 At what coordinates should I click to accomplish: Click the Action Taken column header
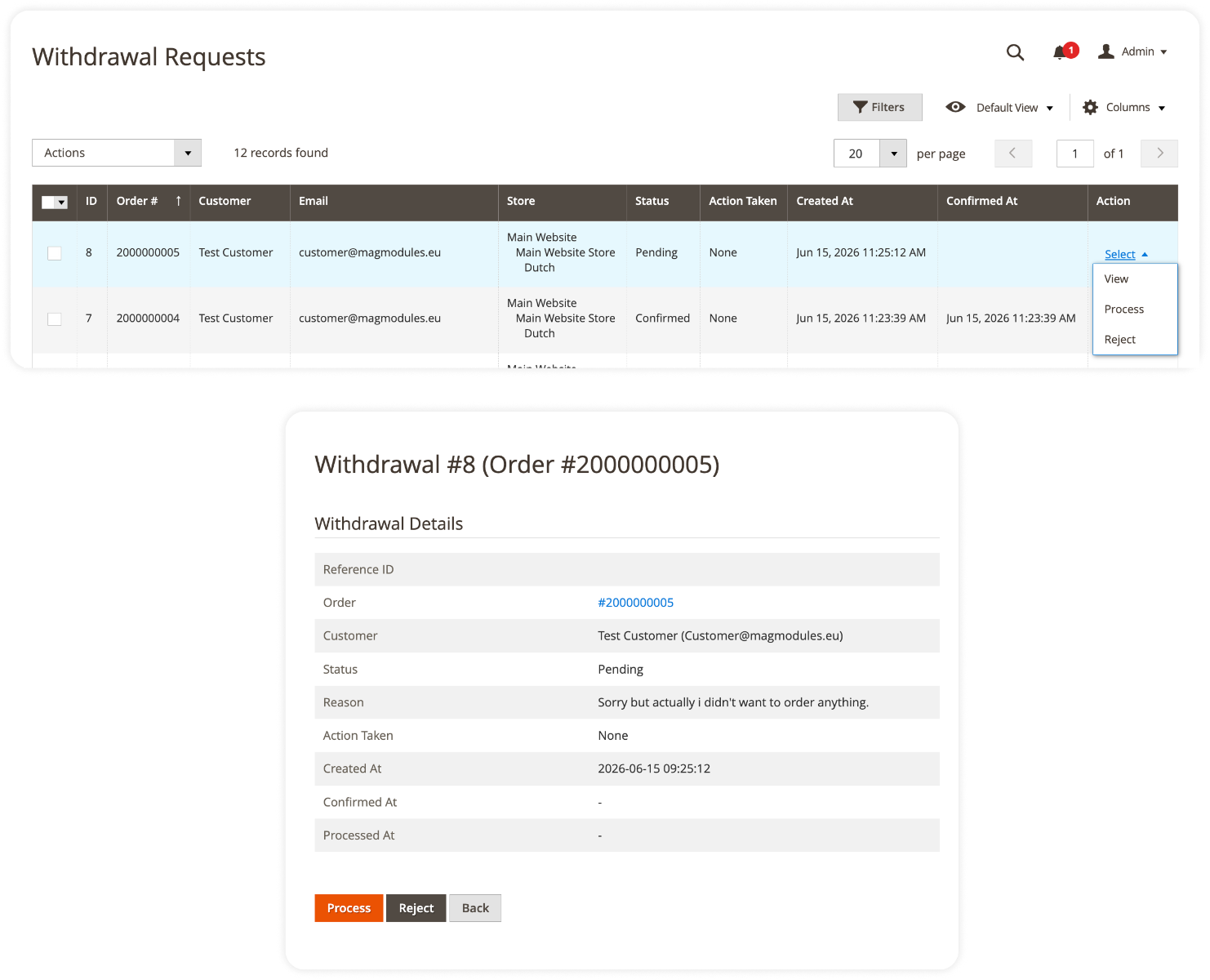tap(743, 201)
